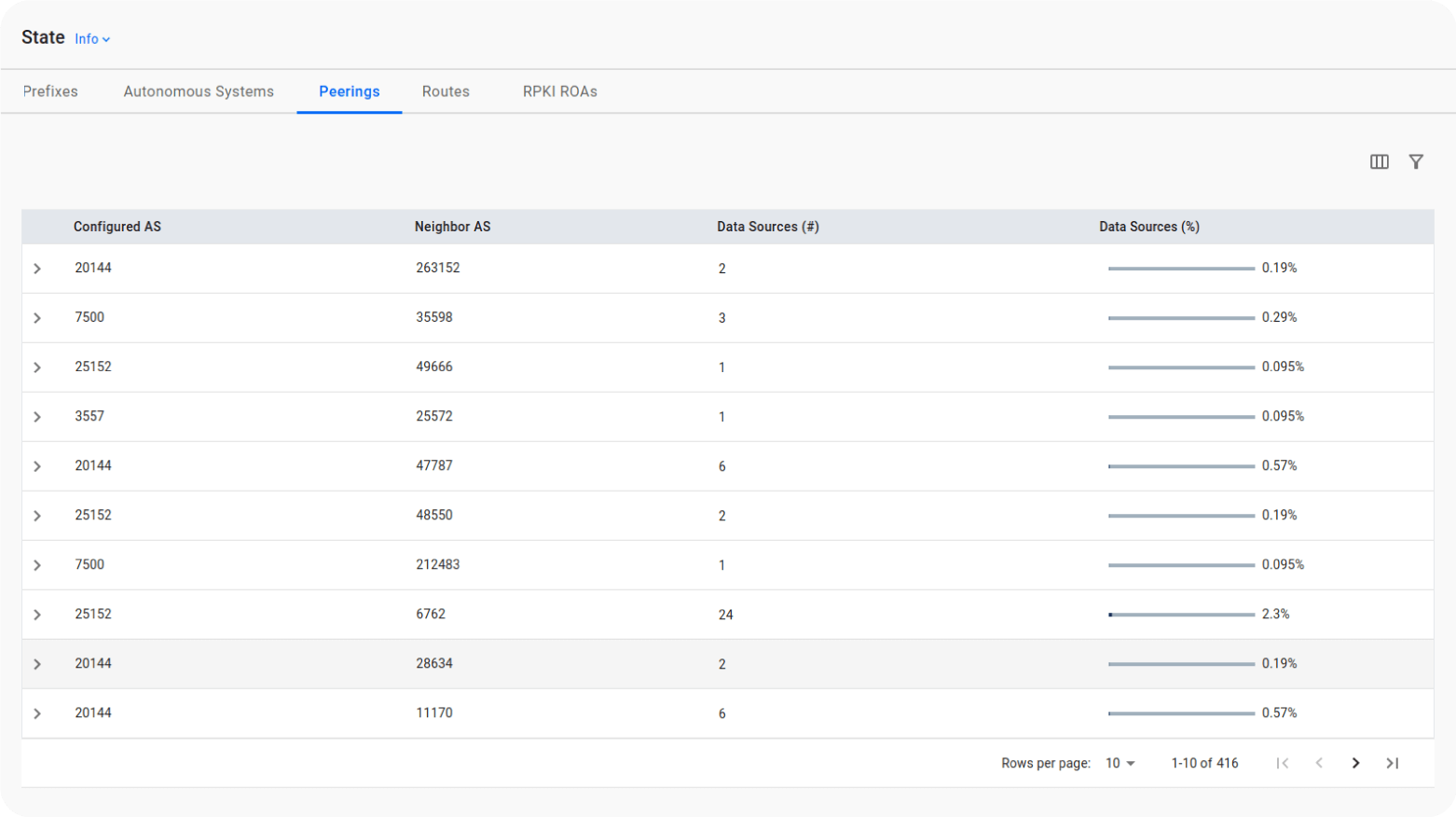Viewport: 1456px width, 817px height.
Task: Click the 2.3% data sources progress bar
Action: click(x=1181, y=615)
